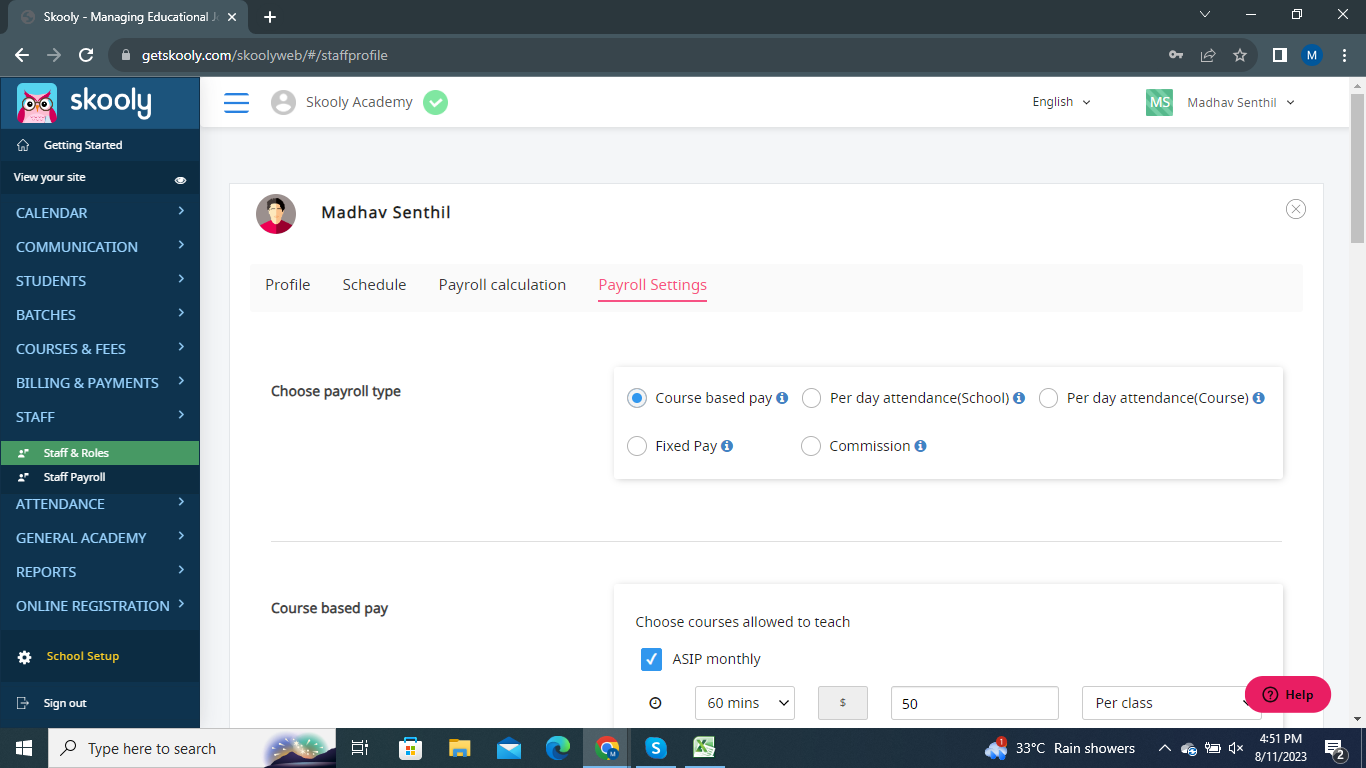Open Madhav Senthil account dropdown
This screenshot has height=768, width=1366.
tap(1241, 102)
